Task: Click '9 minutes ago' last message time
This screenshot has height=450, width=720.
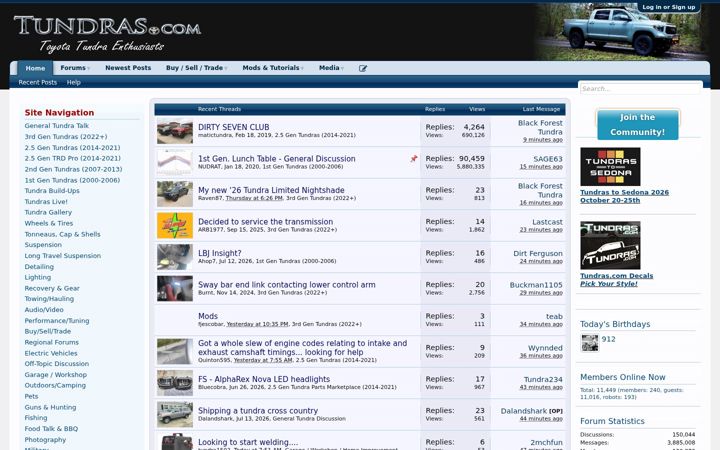Action: pos(543,140)
